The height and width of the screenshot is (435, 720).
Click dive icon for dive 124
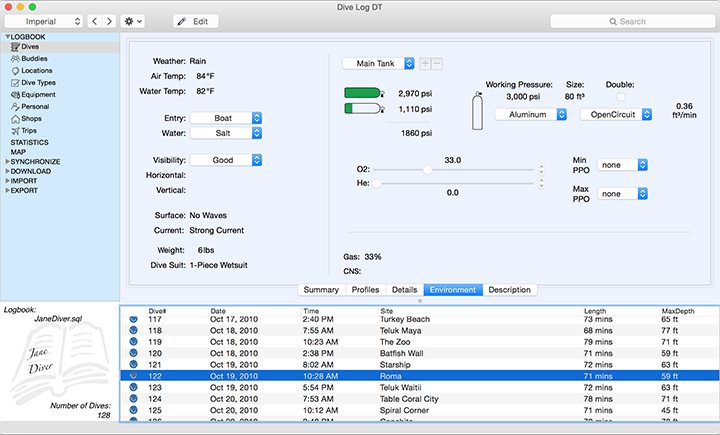[x=133, y=399]
